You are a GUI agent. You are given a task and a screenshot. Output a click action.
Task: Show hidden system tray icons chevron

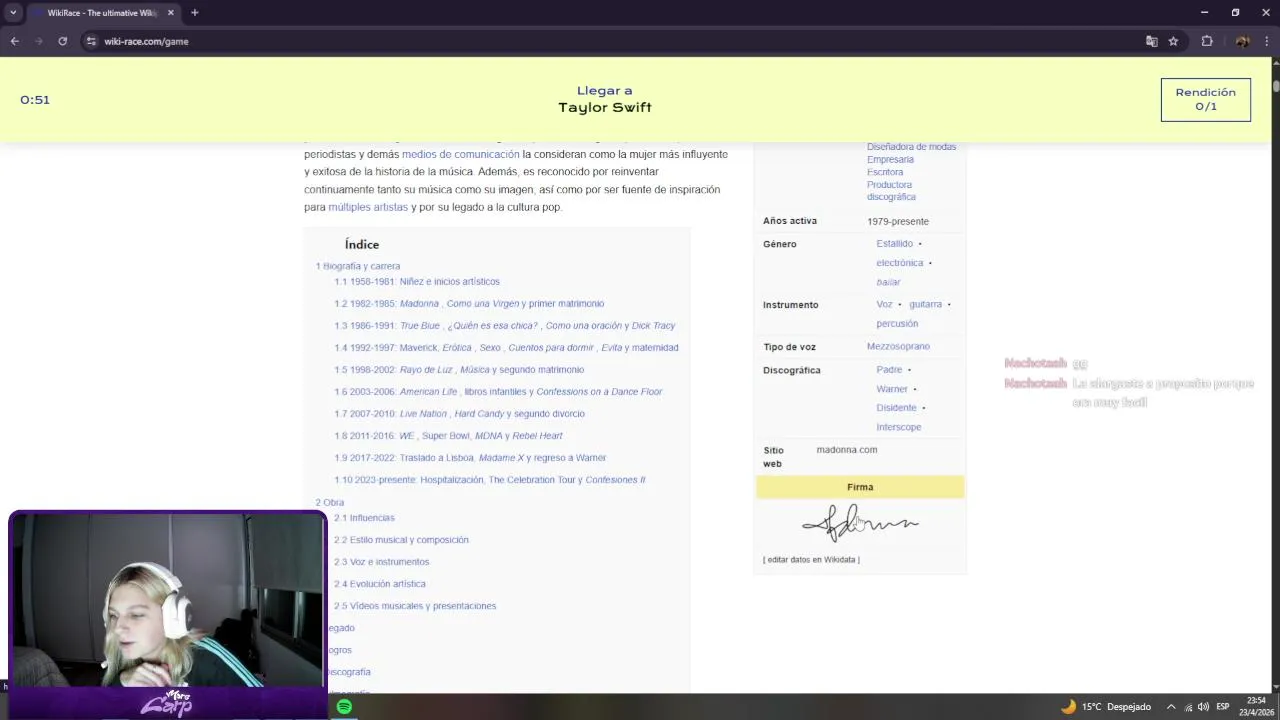point(1171,707)
